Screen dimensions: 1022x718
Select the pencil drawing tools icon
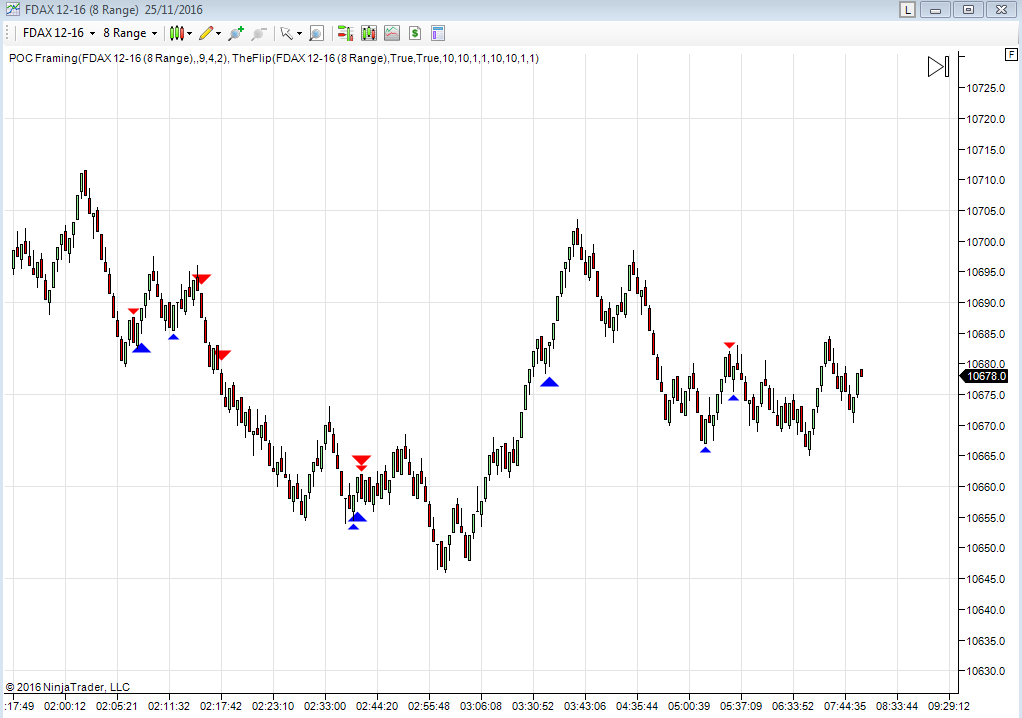coord(206,33)
